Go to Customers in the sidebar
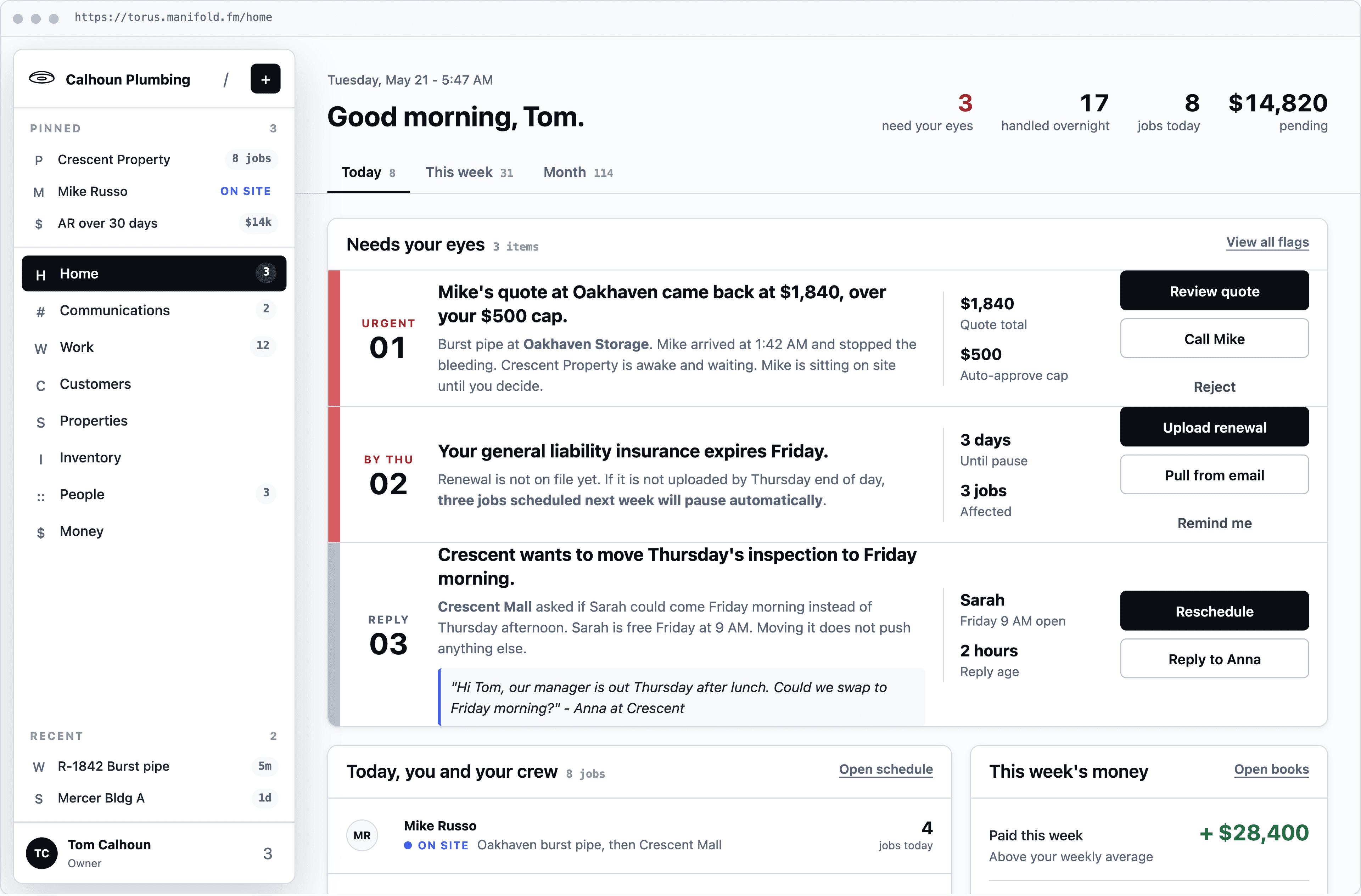This screenshot has width=1361, height=896. (154, 384)
